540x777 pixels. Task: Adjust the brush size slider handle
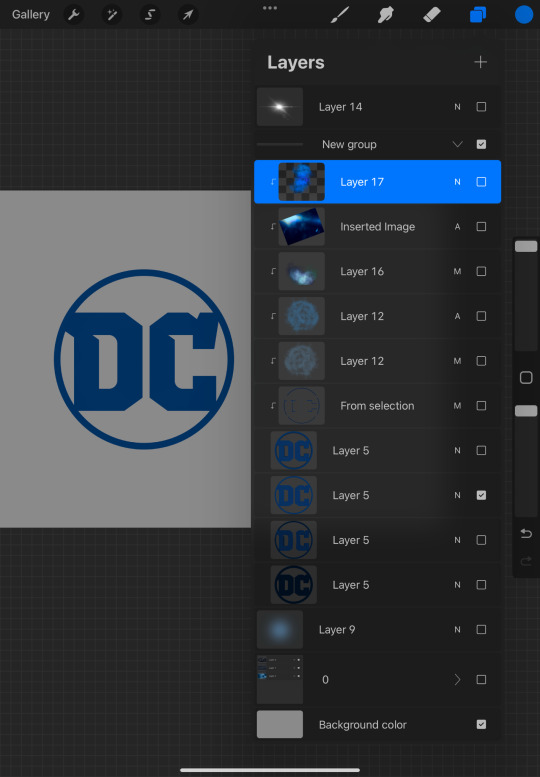click(x=526, y=246)
